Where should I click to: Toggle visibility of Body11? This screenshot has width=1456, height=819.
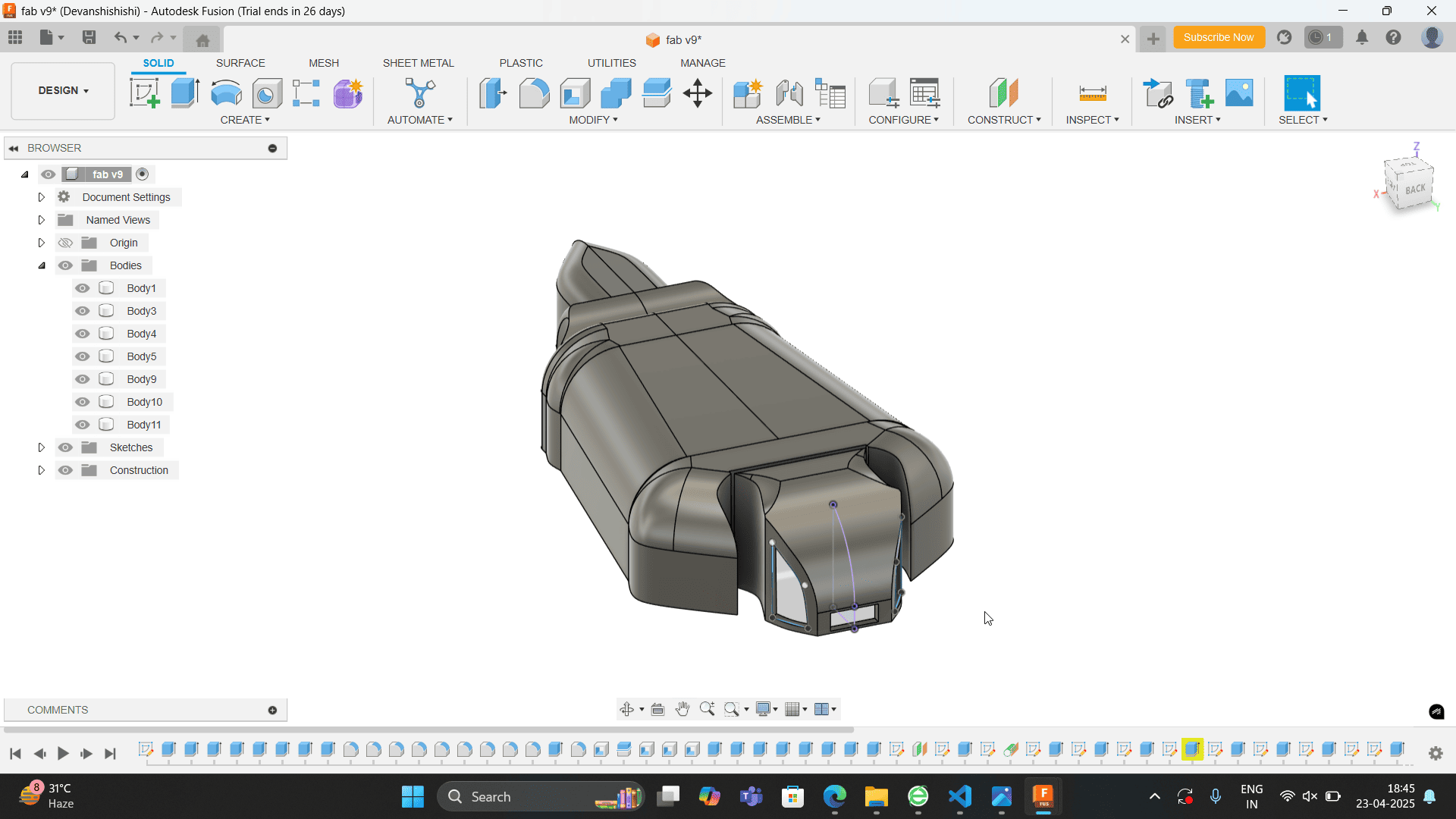click(x=83, y=425)
